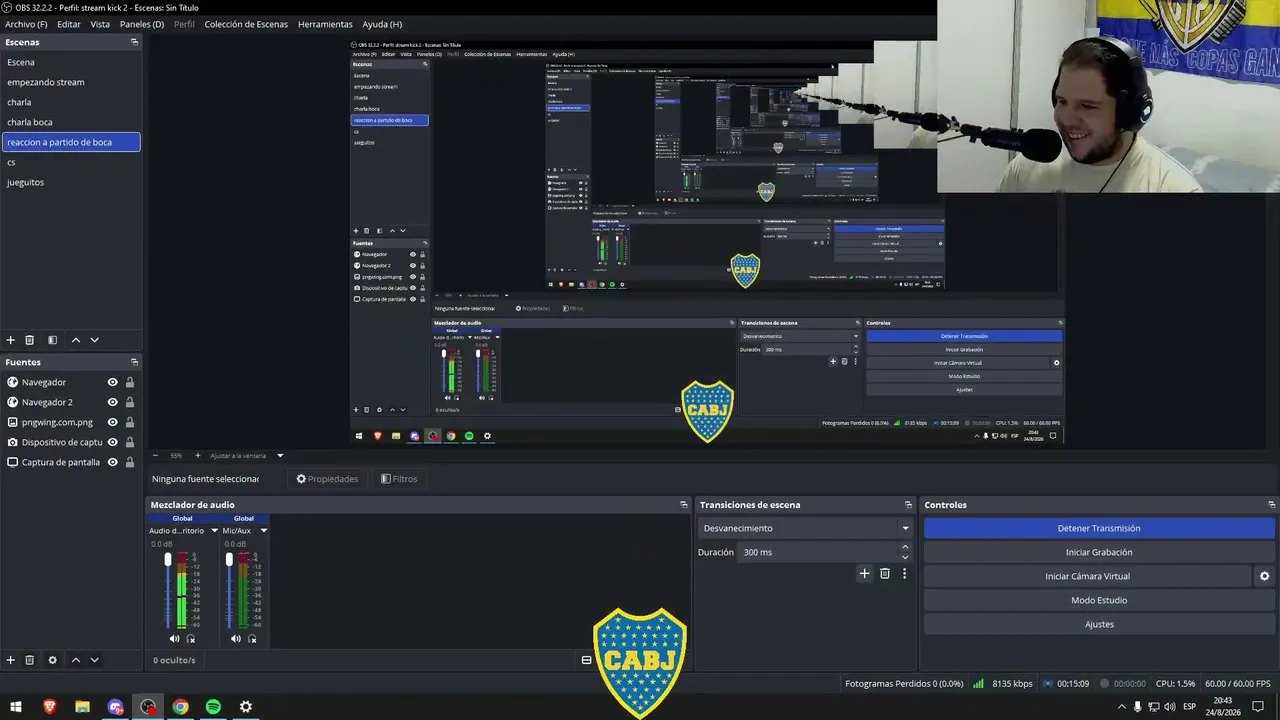1280x720 pixels.
Task: Toggle audio mixer layout icon
Action: point(586,660)
